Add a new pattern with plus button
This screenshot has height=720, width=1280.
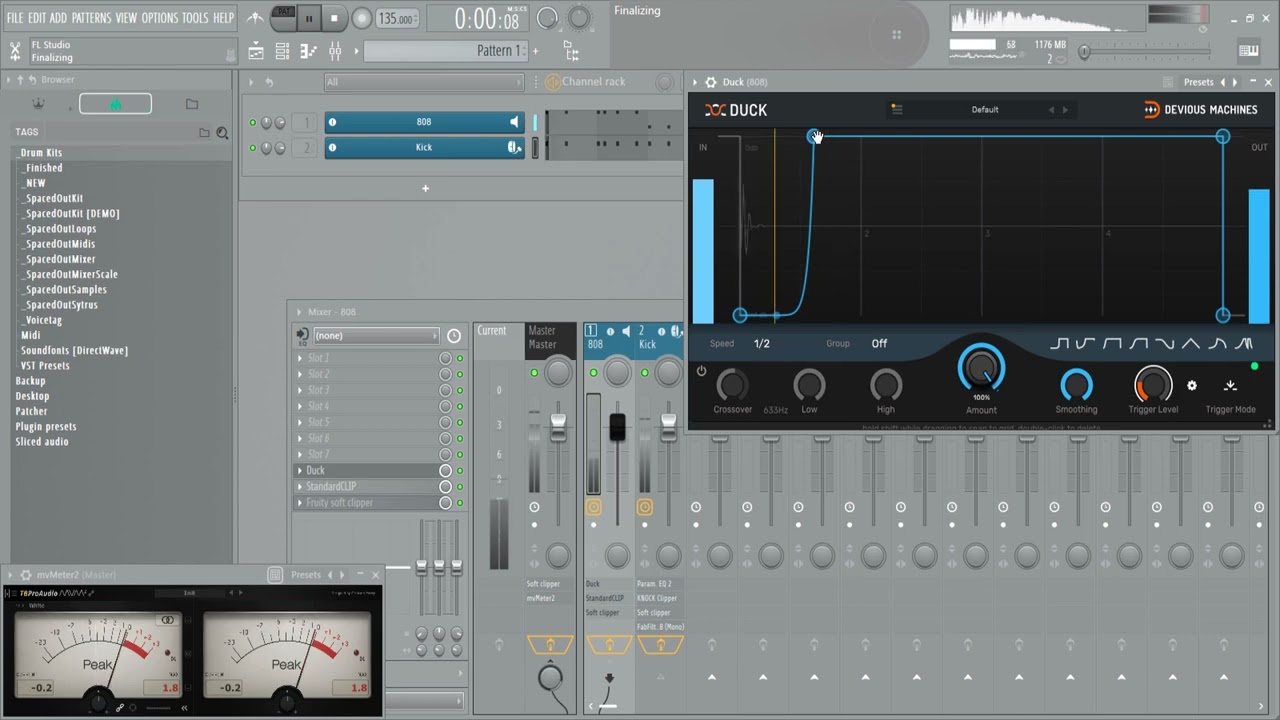[535, 51]
